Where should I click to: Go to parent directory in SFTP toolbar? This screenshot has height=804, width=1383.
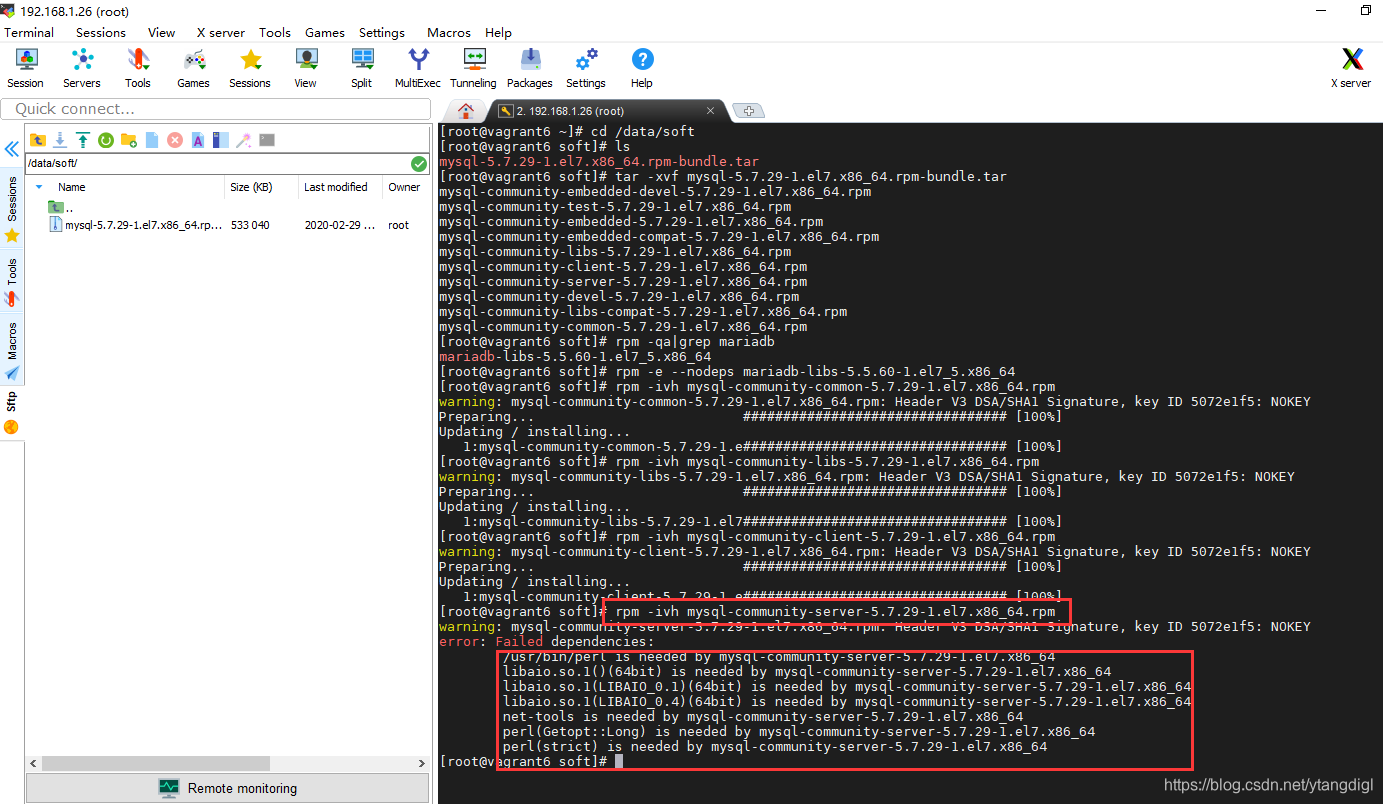[x=38, y=140]
